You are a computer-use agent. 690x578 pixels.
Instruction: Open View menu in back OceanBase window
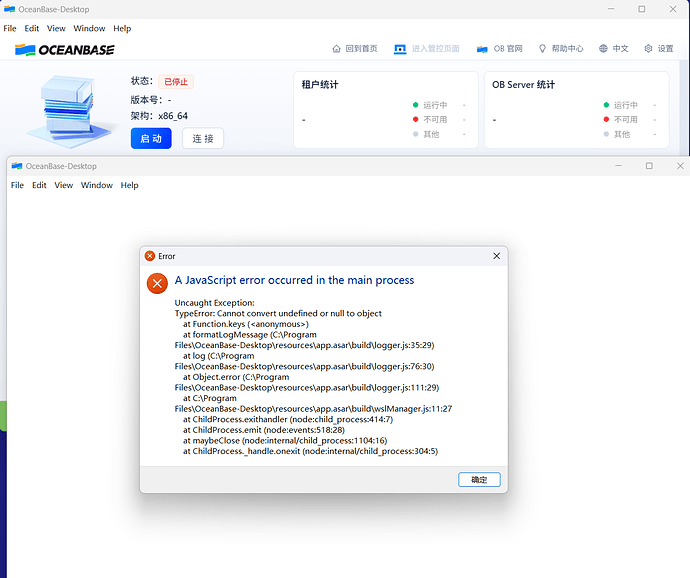(56, 28)
